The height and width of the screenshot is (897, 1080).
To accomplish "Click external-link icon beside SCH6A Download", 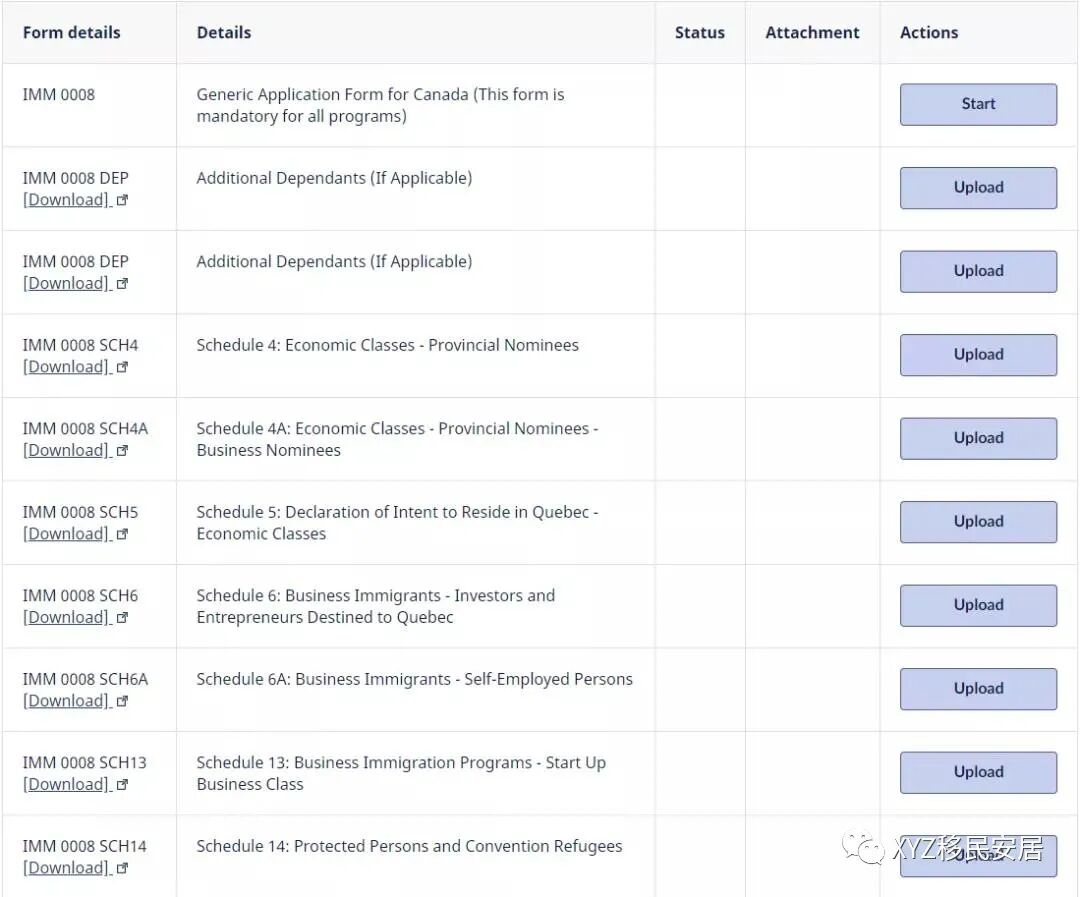I will pos(123,702).
